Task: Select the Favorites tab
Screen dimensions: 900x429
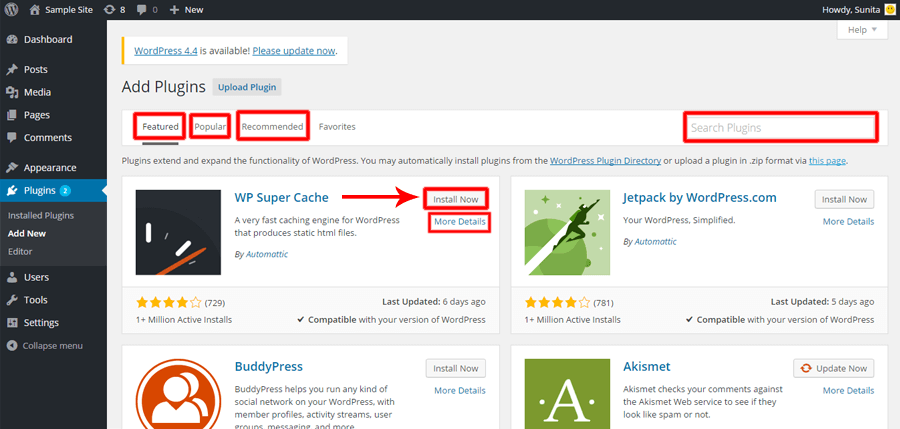Action: pyautogui.click(x=337, y=127)
